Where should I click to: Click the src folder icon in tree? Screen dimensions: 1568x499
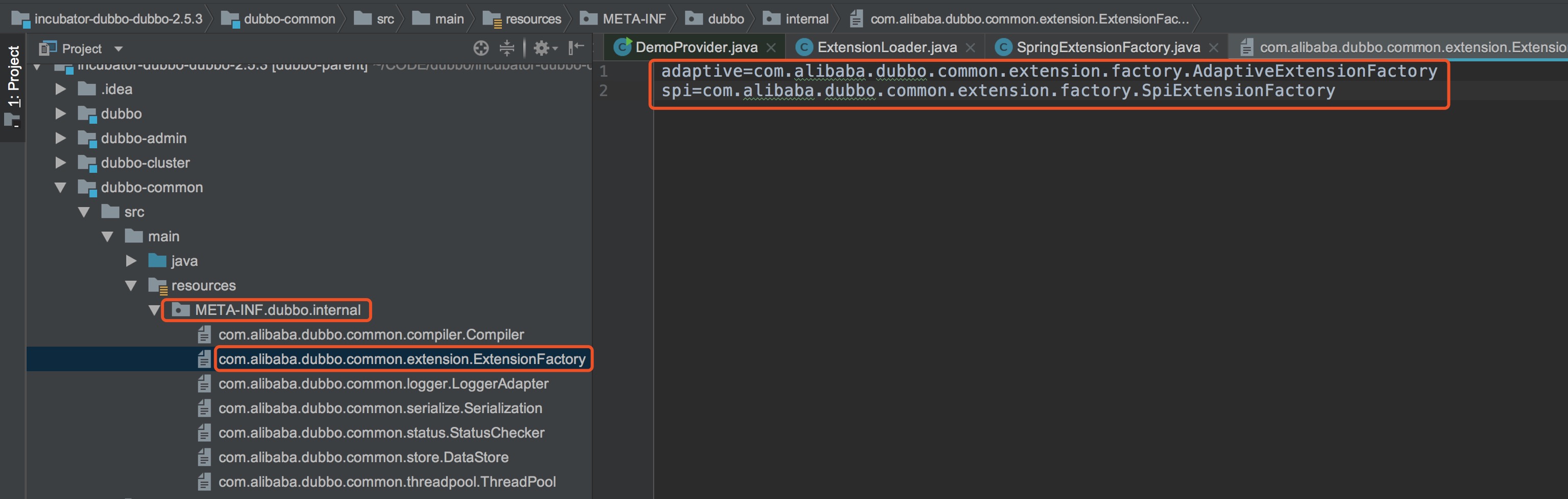point(110,212)
